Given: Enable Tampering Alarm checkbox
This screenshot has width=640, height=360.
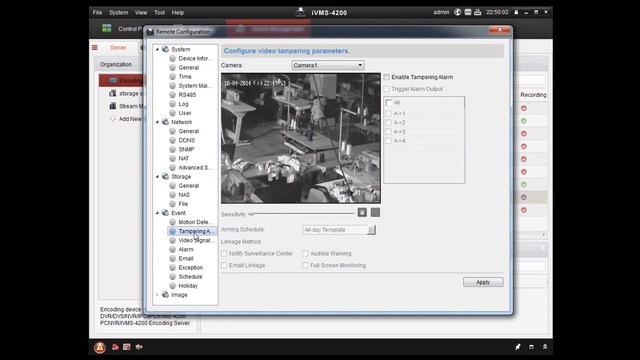Looking at the screenshot, I should pos(387,77).
